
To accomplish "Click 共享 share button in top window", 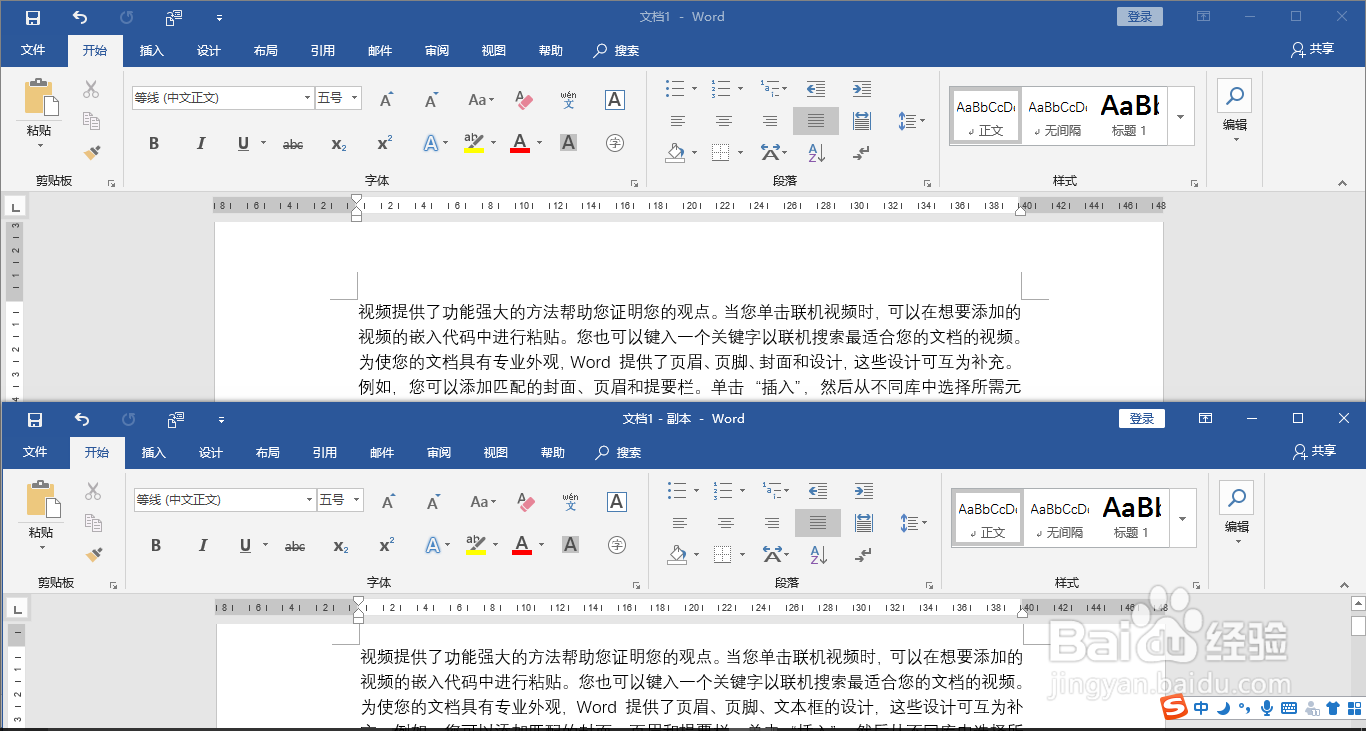I will pyautogui.click(x=1312, y=49).
